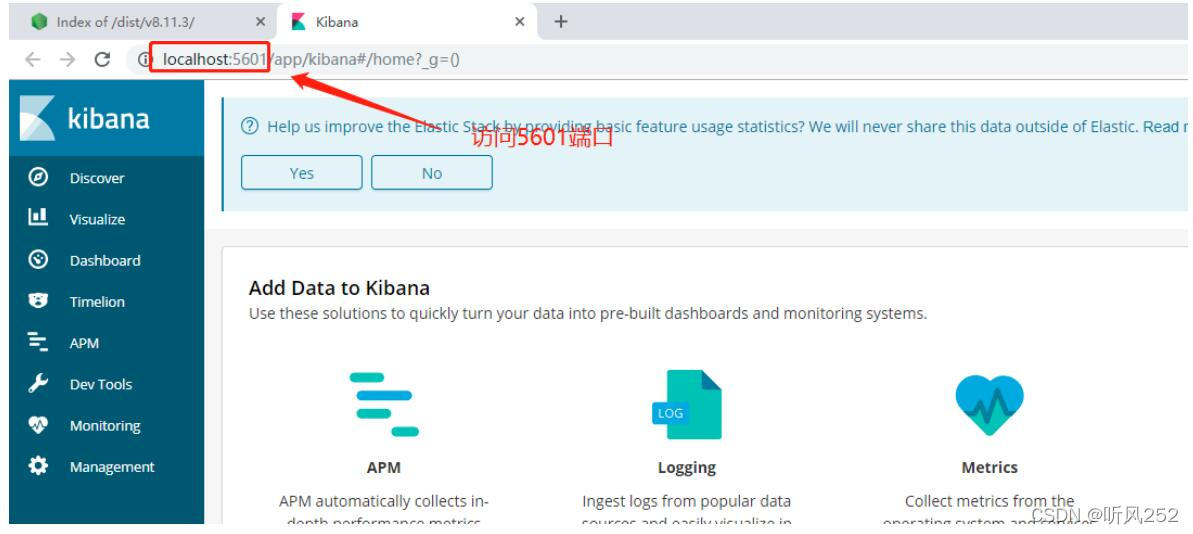
Task: Click the APM card title
Action: coord(383,467)
